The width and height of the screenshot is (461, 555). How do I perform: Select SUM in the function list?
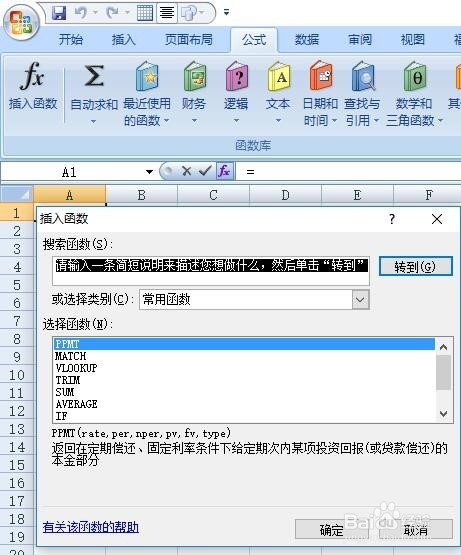point(244,392)
